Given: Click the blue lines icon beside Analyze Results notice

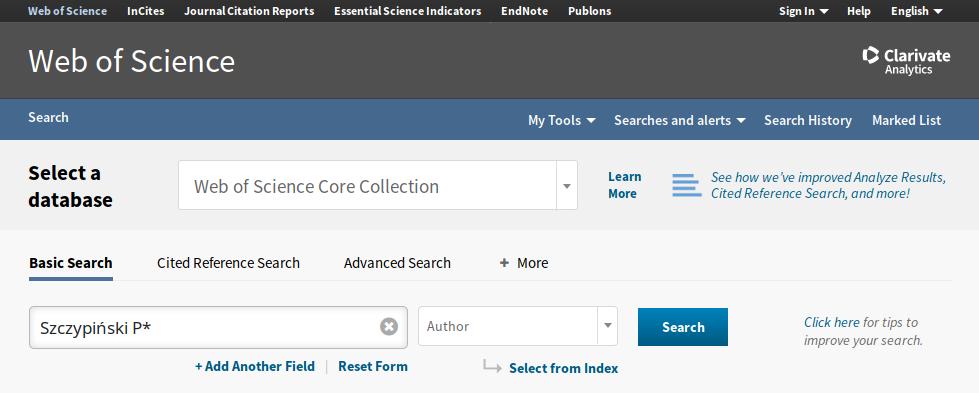Looking at the screenshot, I should [x=687, y=186].
